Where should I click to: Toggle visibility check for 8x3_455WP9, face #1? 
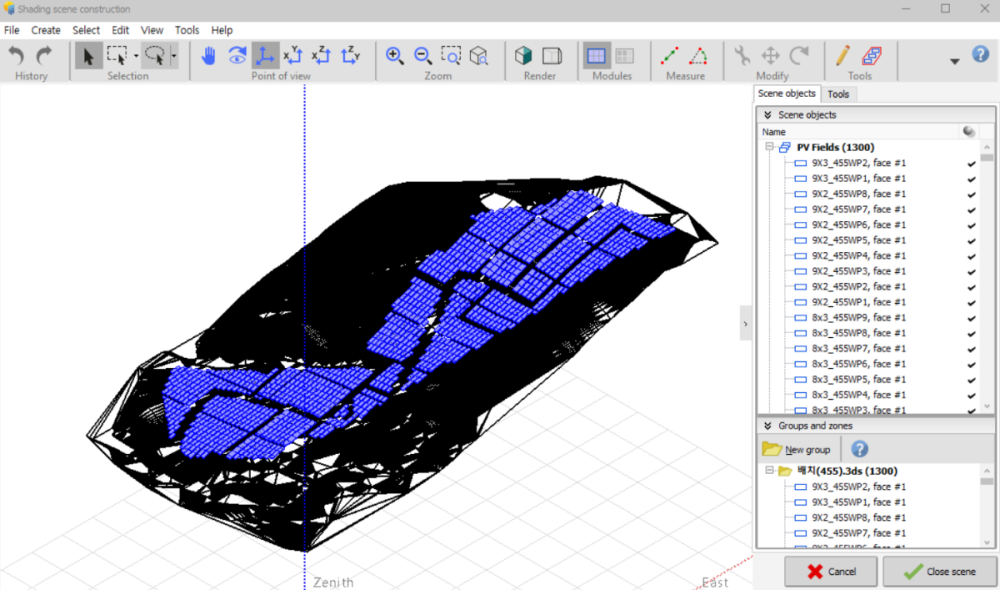click(x=970, y=318)
